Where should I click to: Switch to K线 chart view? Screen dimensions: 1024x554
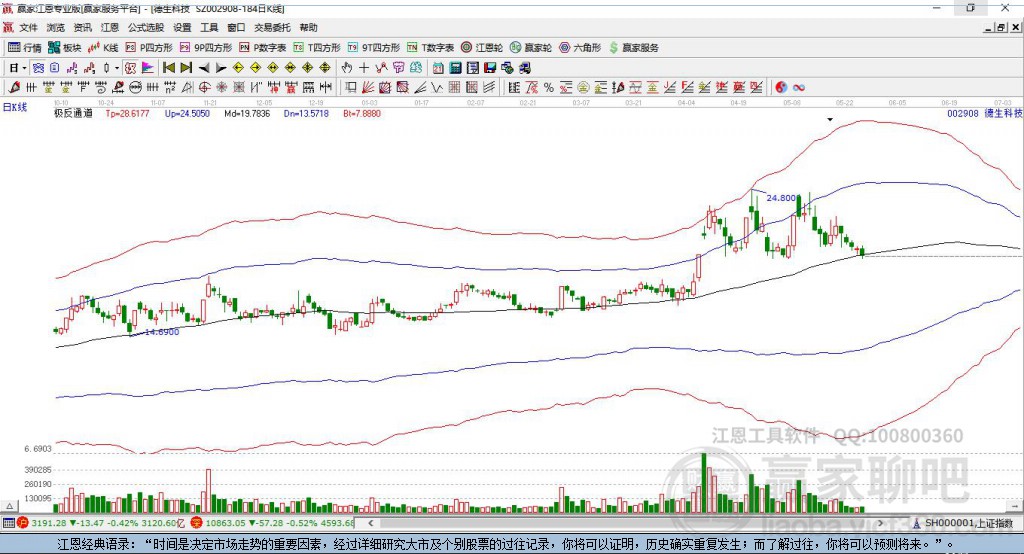(x=103, y=48)
